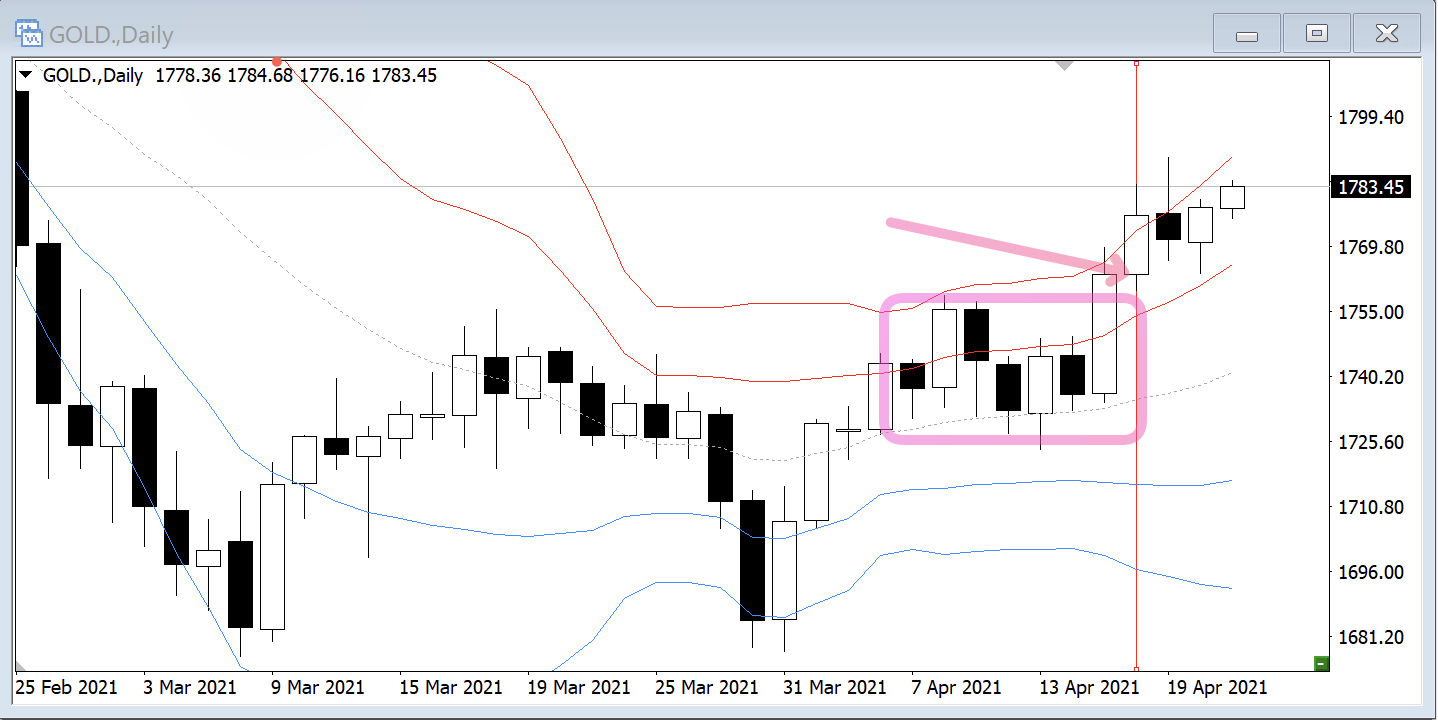Click the red dot at top chart edge
This screenshot has height=720, width=1438.
[x=276, y=62]
